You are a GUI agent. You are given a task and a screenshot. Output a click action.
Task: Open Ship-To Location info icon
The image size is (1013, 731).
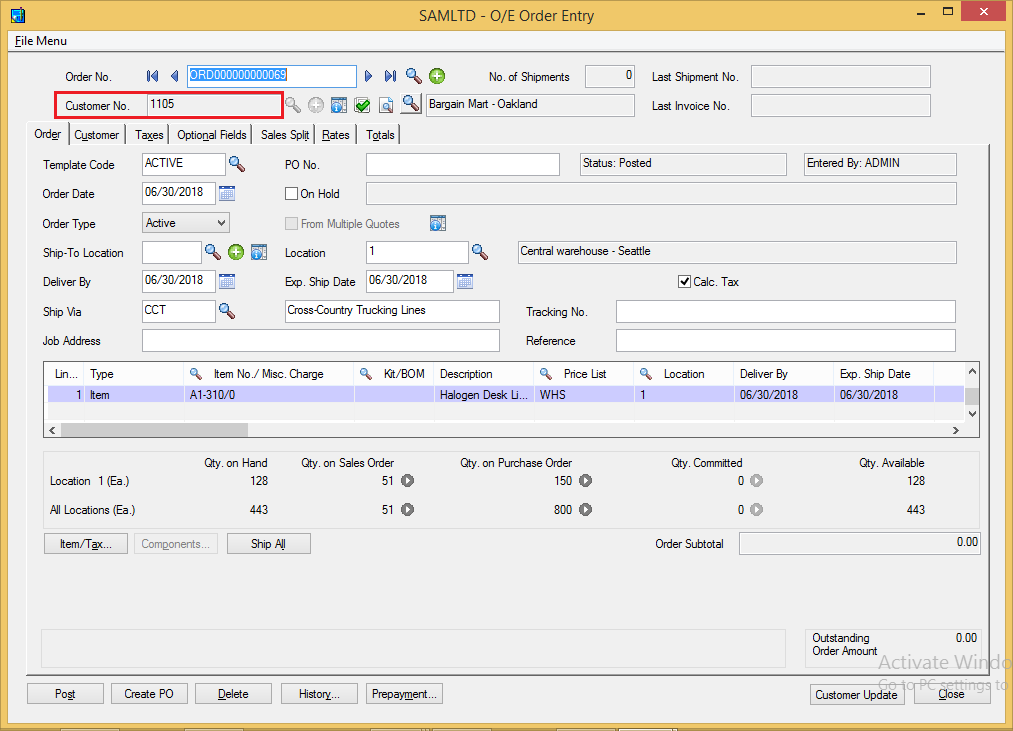[x=259, y=252]
